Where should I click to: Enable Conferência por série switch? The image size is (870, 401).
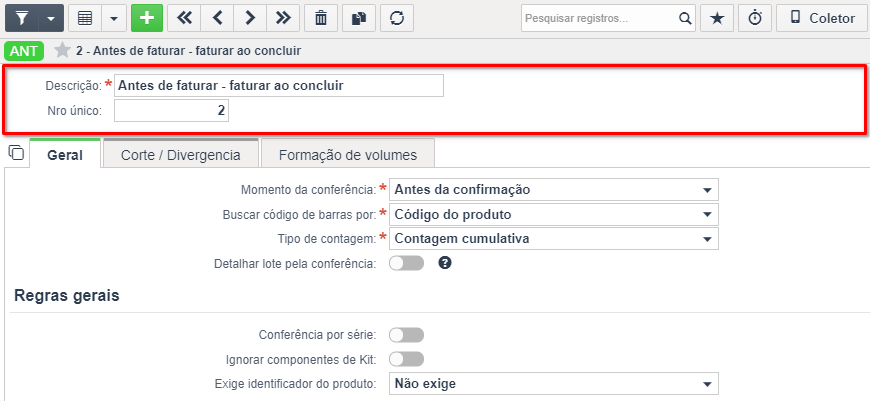(x=407, y=335)
